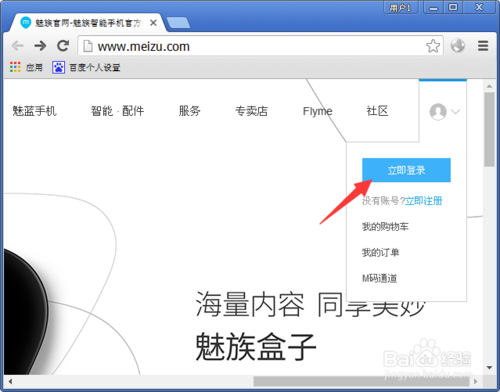Open the 专卖店 menu item

tap(251, 111)
